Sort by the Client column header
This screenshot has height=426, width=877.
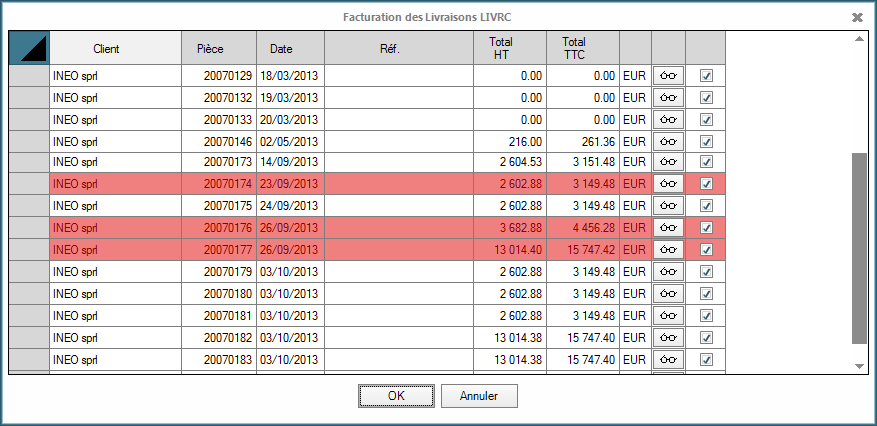tap(113, 48)
